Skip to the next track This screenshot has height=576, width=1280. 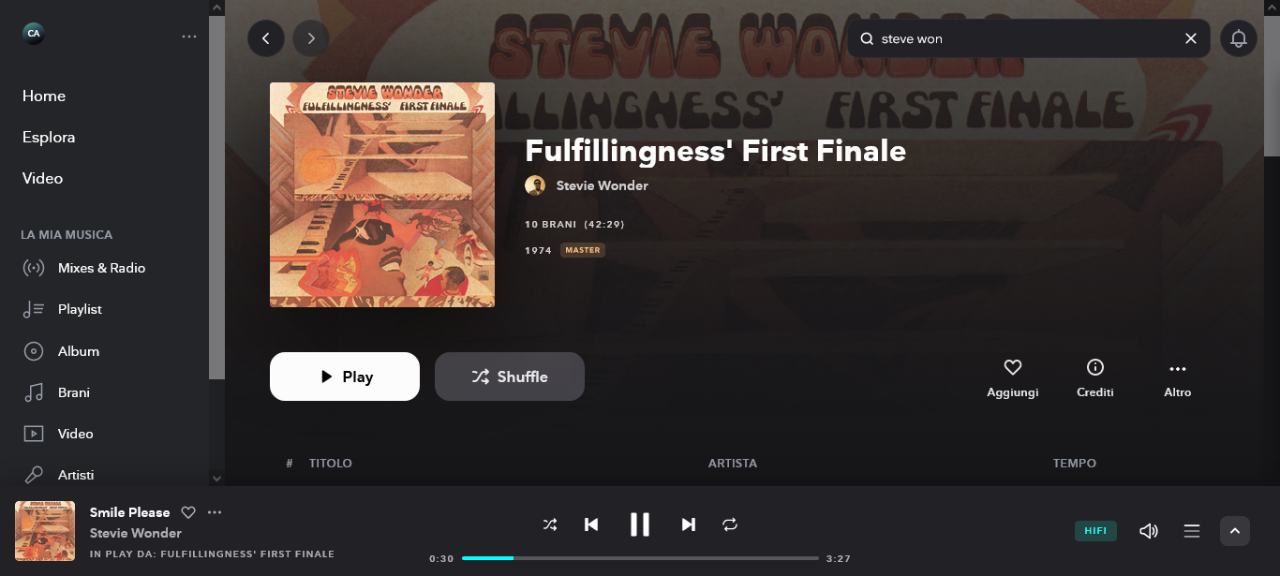click(688, 524)
